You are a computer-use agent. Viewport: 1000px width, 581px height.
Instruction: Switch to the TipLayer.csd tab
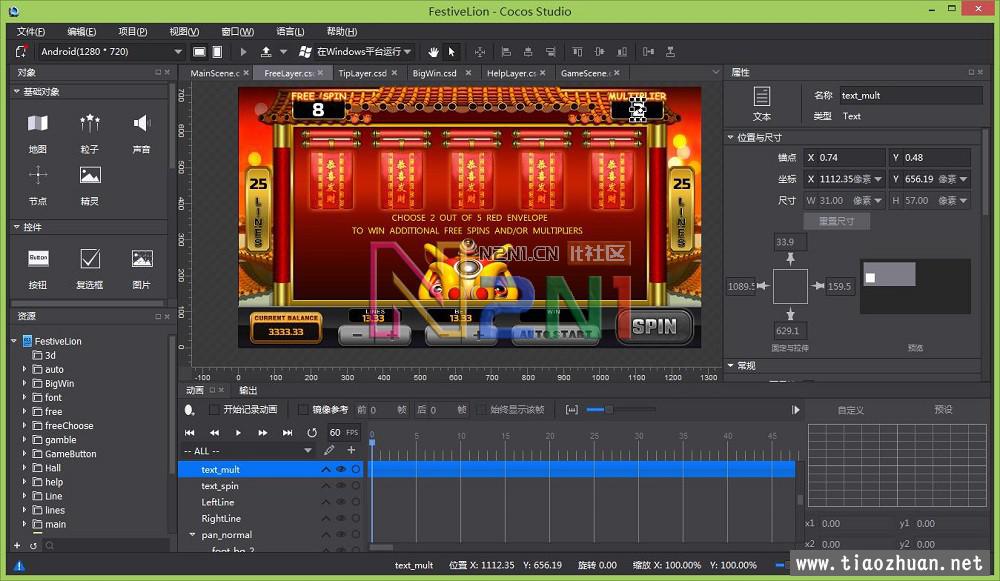[x=362, y=73]
